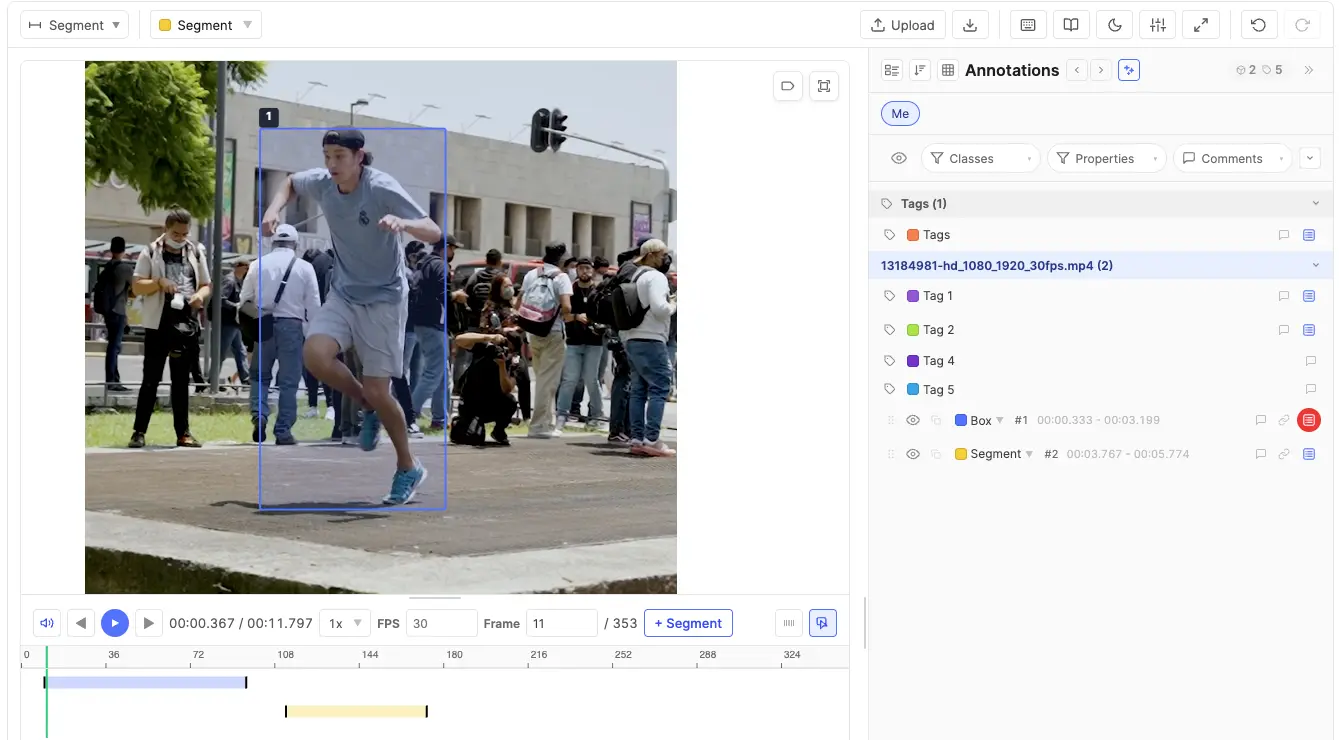The width and height of the screenshot is (1339, 740).
Task: Click the sort icon in Annotations header
Action: click(x=920, y=70)
